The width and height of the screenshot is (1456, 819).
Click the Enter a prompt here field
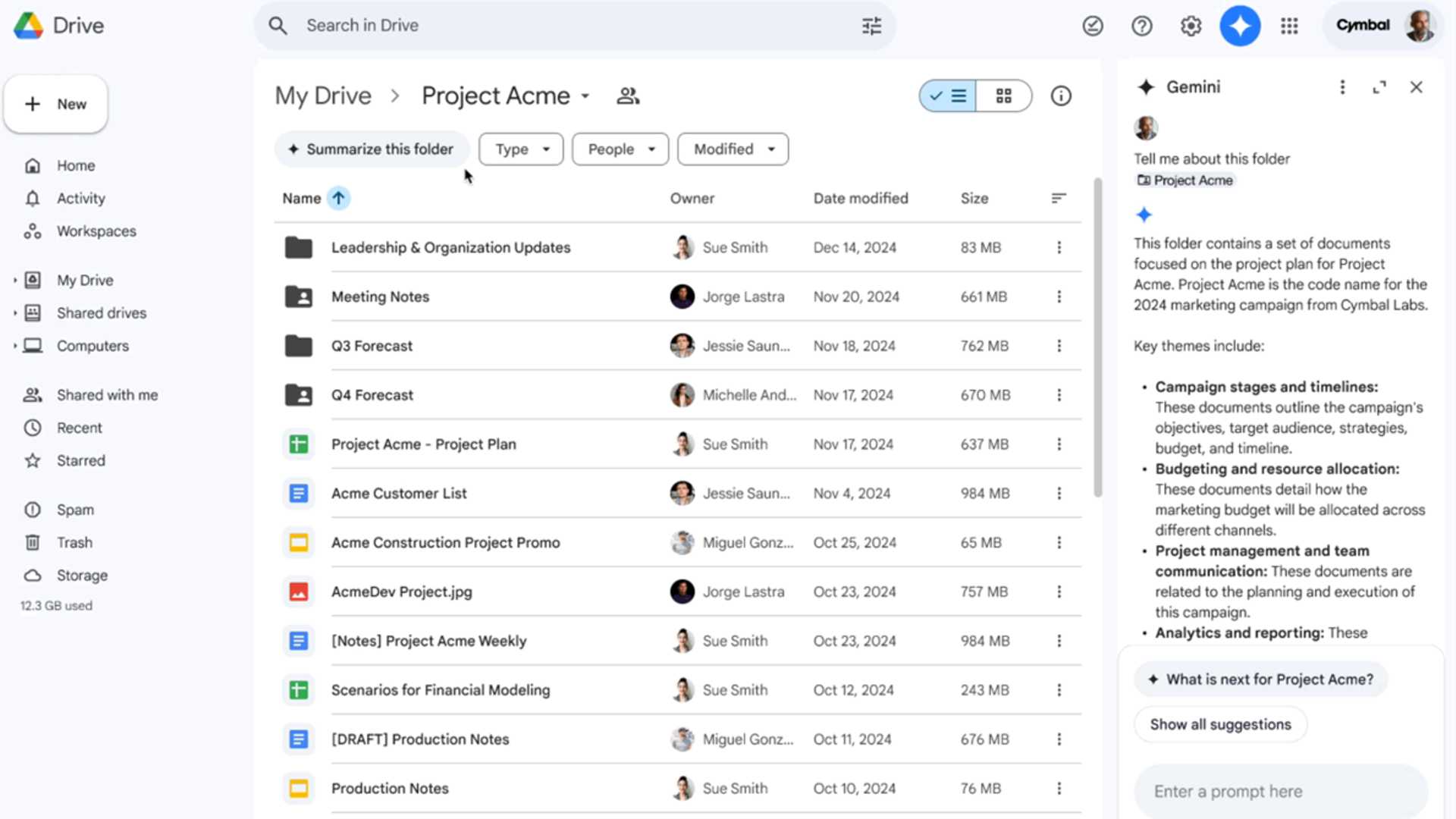tap(1280, 790)
